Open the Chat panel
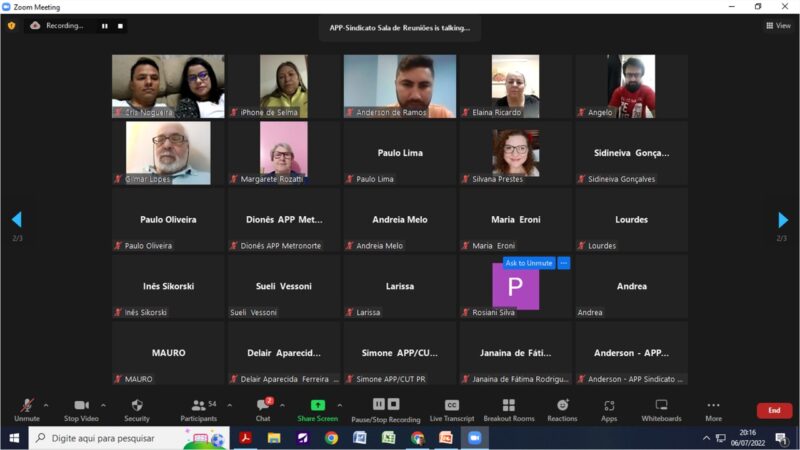Viewport: 800px width, 450px height. click(x=262, y=409)
